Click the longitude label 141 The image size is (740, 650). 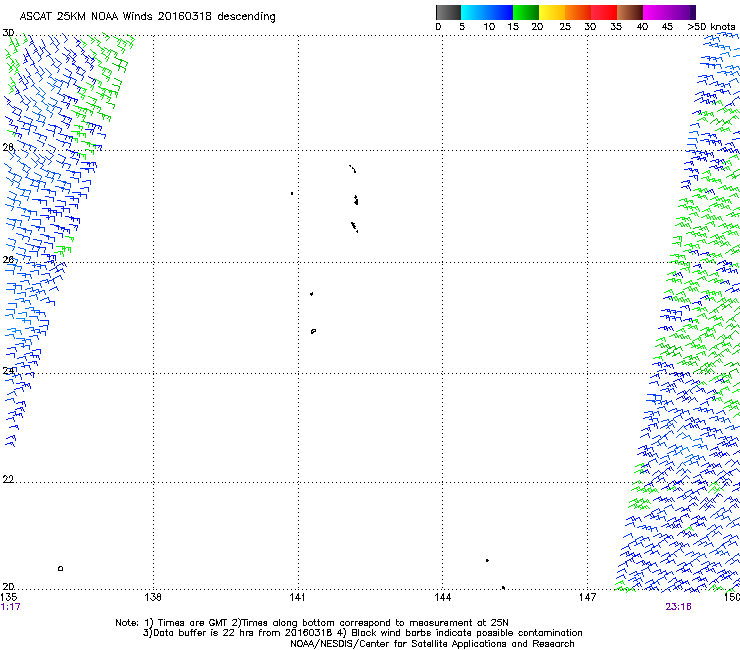[x=297, y=597]
